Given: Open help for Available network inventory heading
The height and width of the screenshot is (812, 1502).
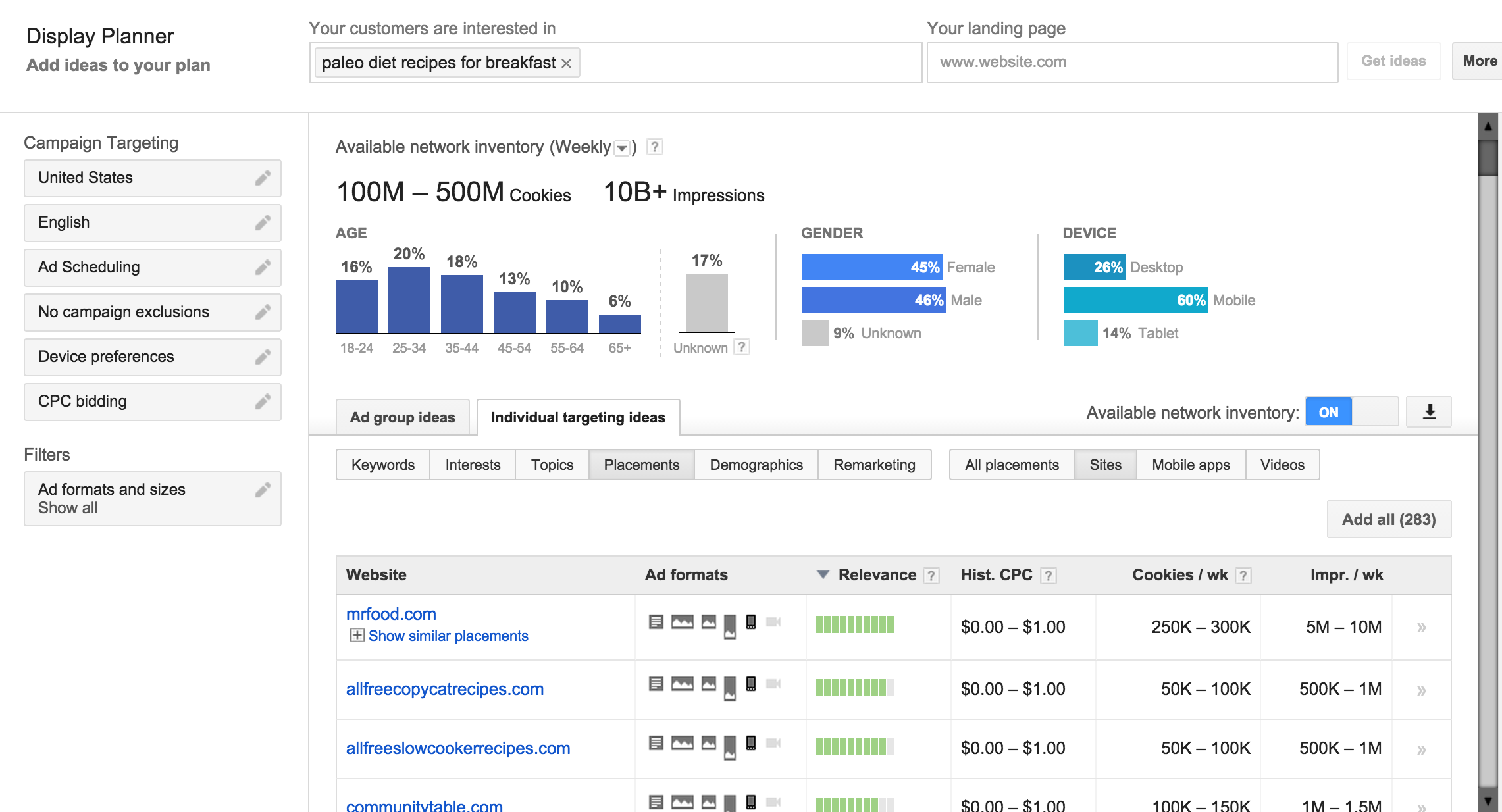Looking at the screenshot, I should (655, 147).
